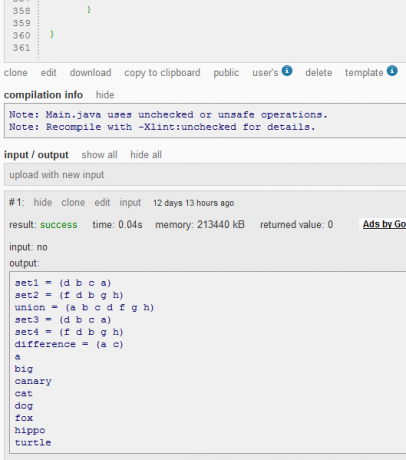406x460 pixels.
Task: Delete this paste
Action: pyautogui.click(x=319, y=73)
